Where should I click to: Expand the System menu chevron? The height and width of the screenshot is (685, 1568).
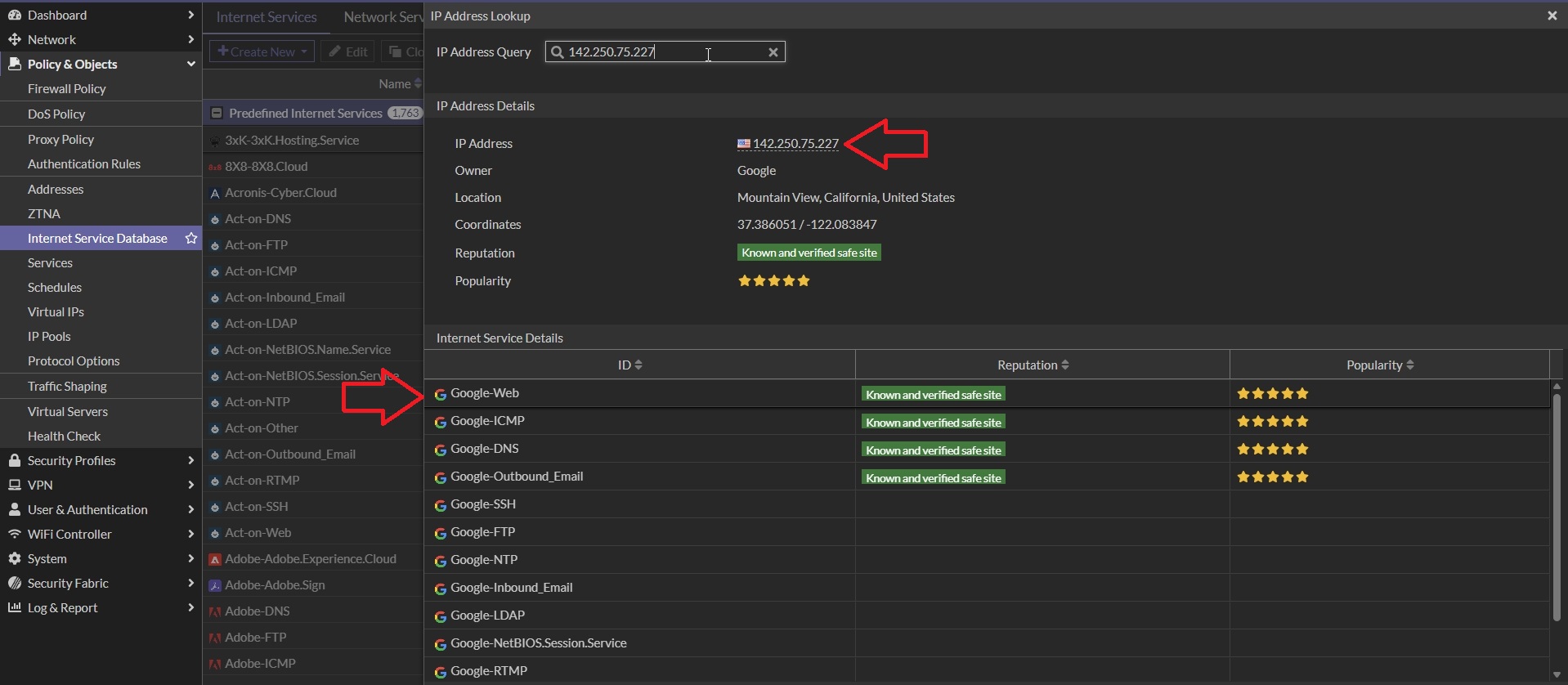(190, 558)
